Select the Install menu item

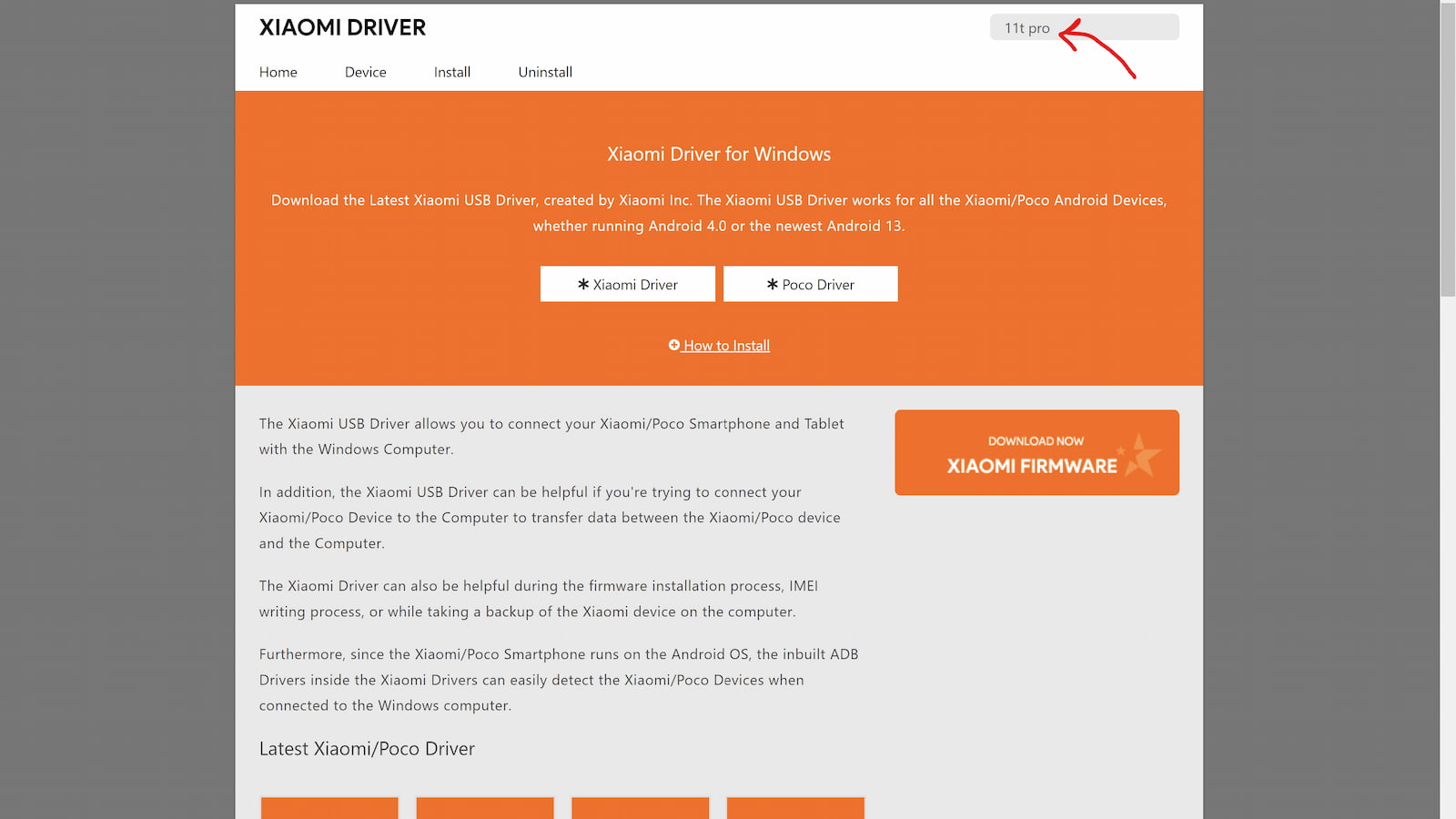[x=452, y=72]
